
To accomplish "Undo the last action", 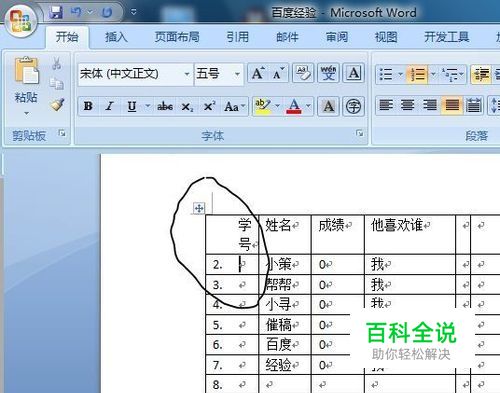I will point(76,13).
